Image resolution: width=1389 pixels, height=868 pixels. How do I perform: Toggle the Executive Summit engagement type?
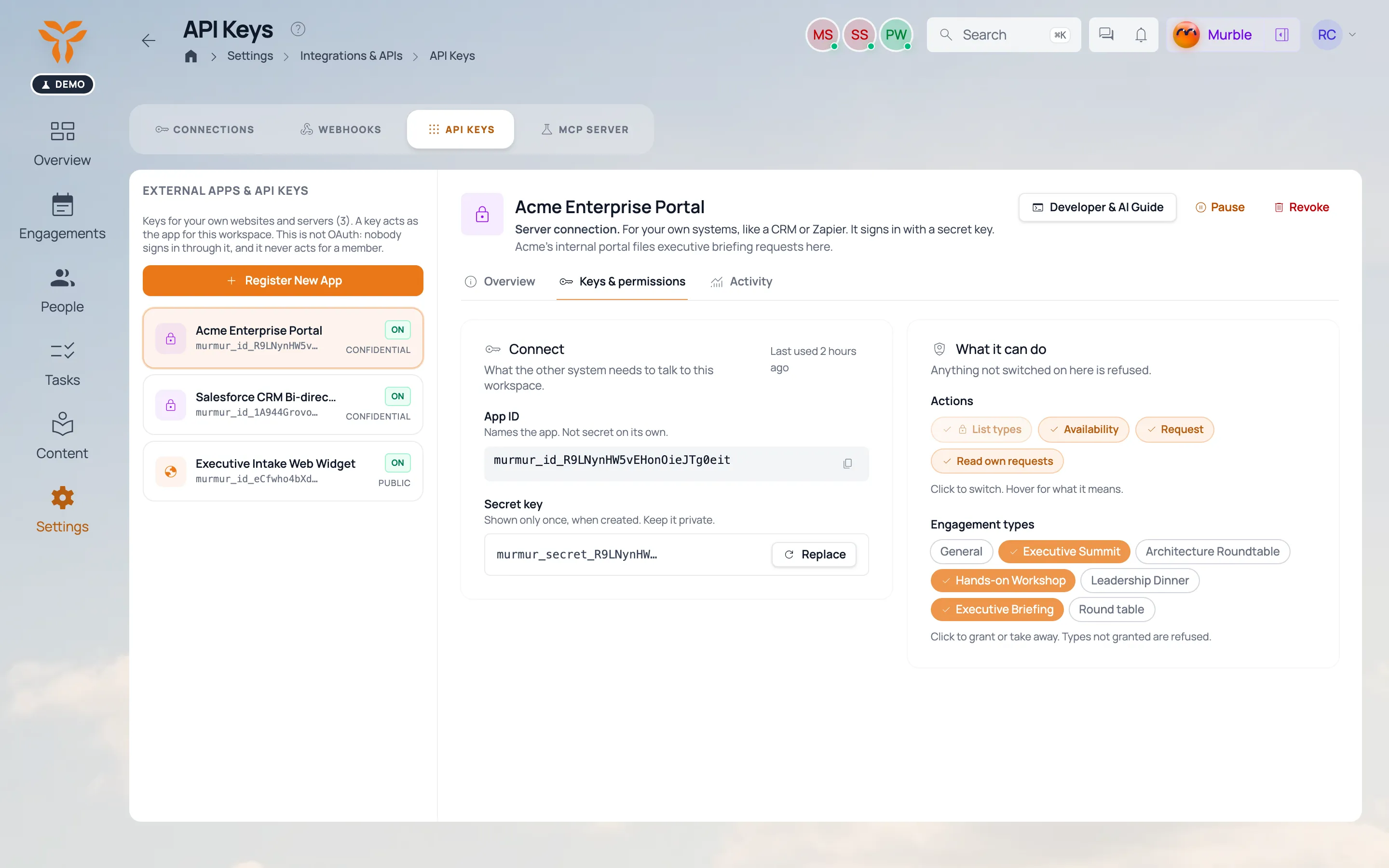pyautogui.click(x=1064, y=551)
